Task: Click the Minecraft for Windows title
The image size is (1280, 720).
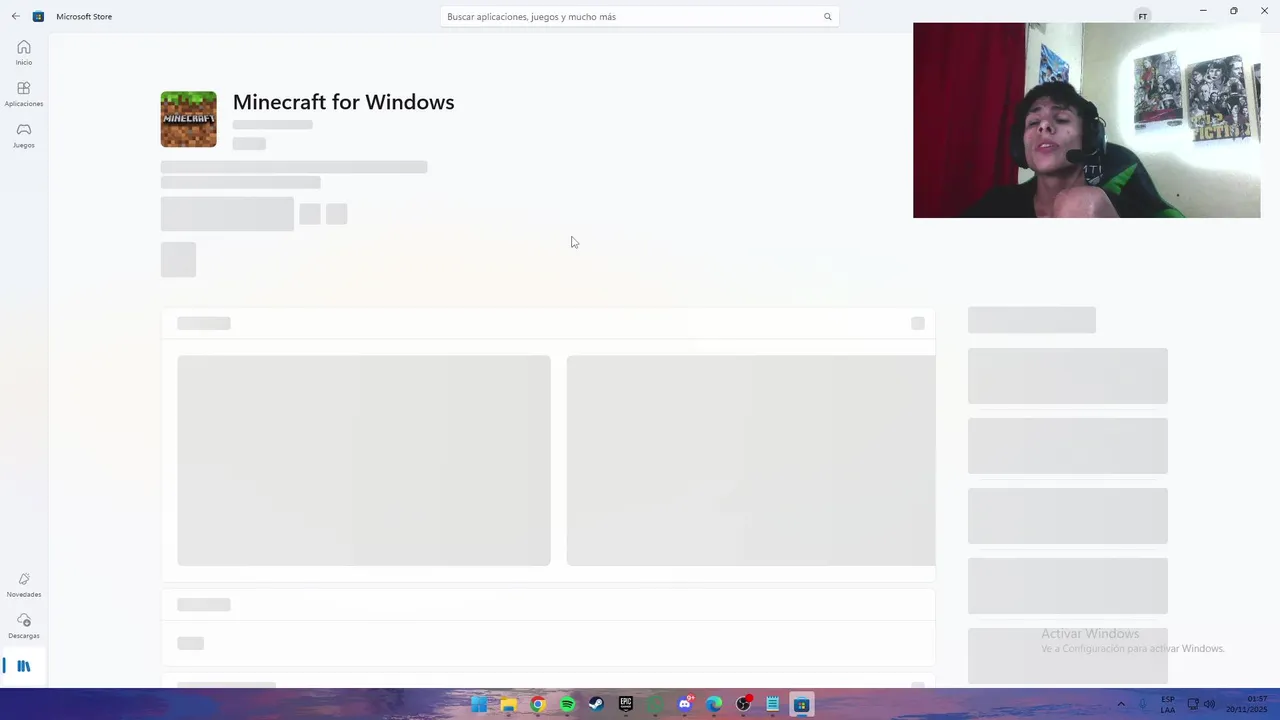Action: (x=343, y=102)
